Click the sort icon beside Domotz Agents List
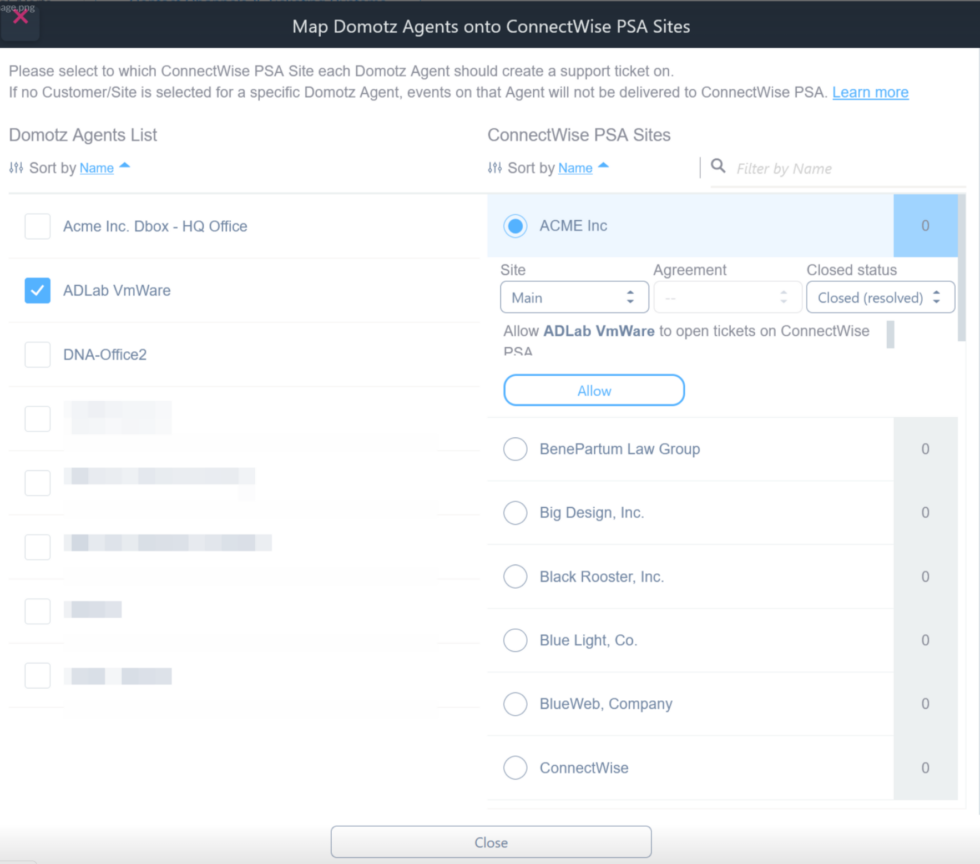Image resolution: width=980 pixels, height=864 pixels. (15, 168)
